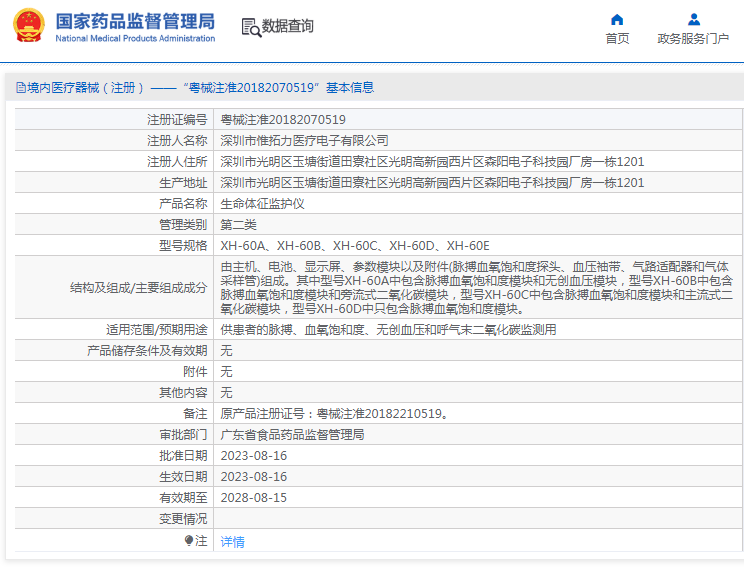Click 无 in 其他内容 row
744x567 pixels.
coord(226,392)
